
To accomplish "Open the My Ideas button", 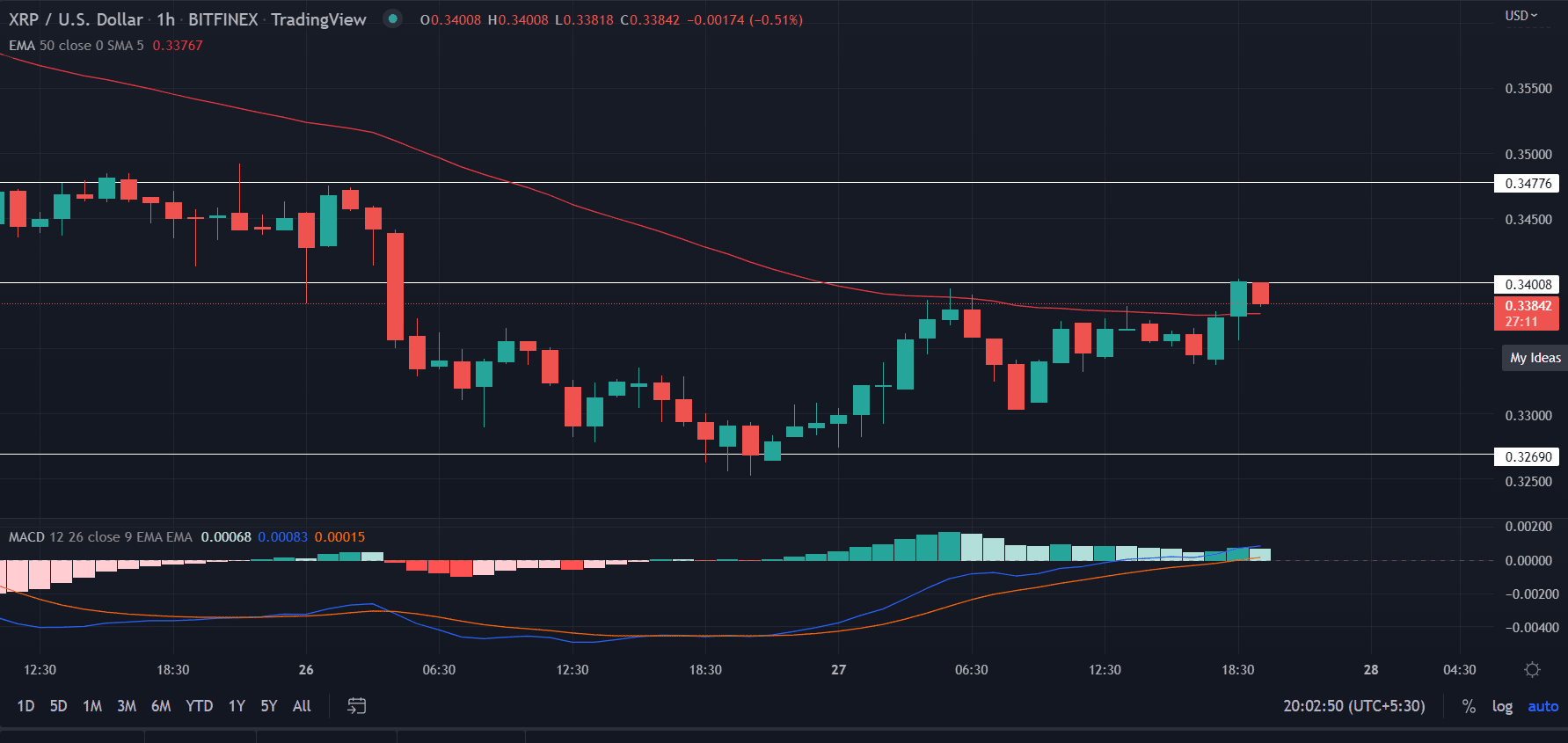I will point(1535,358).
